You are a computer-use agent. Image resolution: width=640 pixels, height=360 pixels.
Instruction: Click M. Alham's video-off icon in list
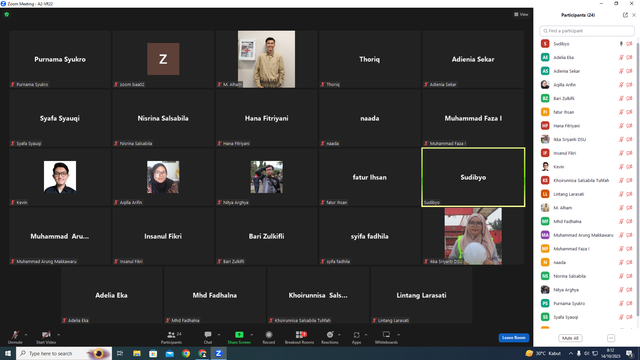(x=629, y=208)
